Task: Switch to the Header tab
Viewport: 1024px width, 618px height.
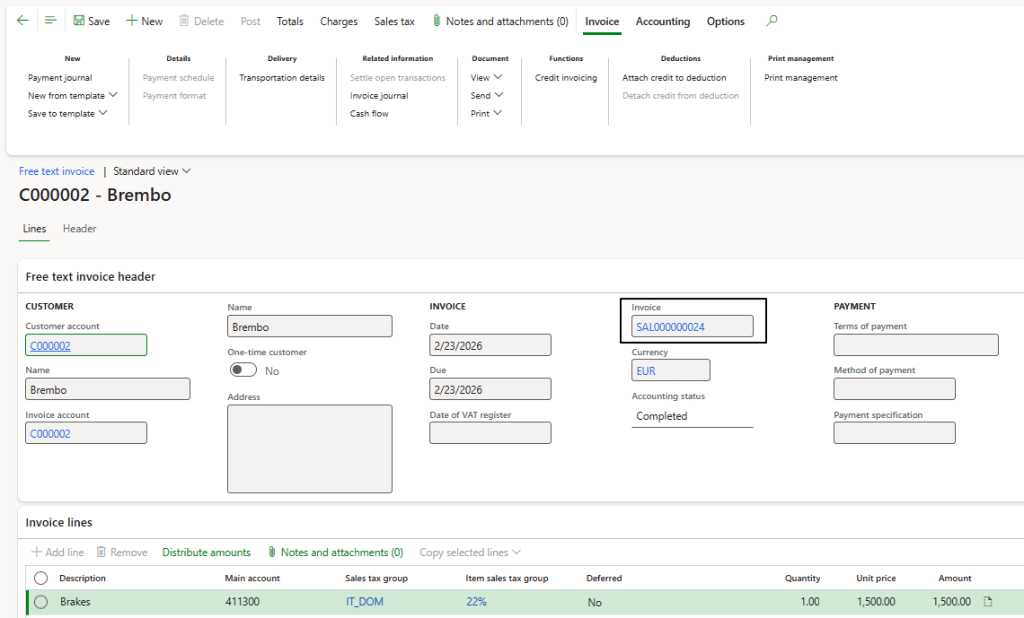Action: click(79, 229)
